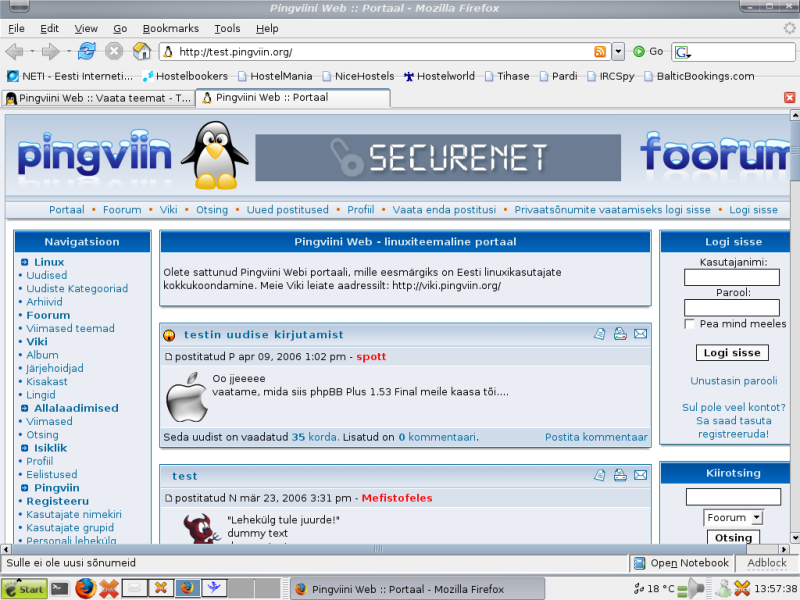The height and width of the screenshot is (600, 800).
Task: Click 'Kasutajate nimekiri' in the sidebar
Action: [73, 514]
